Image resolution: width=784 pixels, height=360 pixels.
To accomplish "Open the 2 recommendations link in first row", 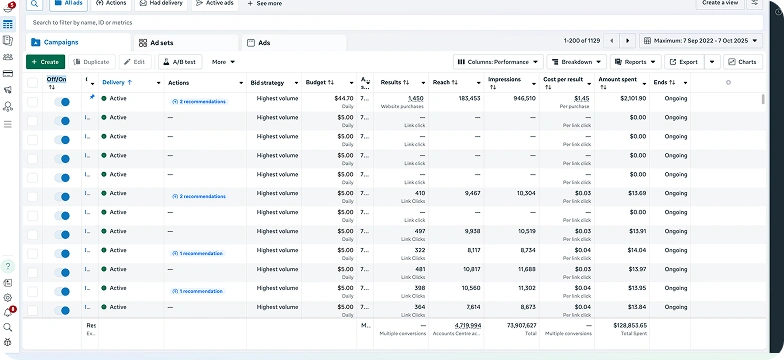I will click(x=199, y=102).
